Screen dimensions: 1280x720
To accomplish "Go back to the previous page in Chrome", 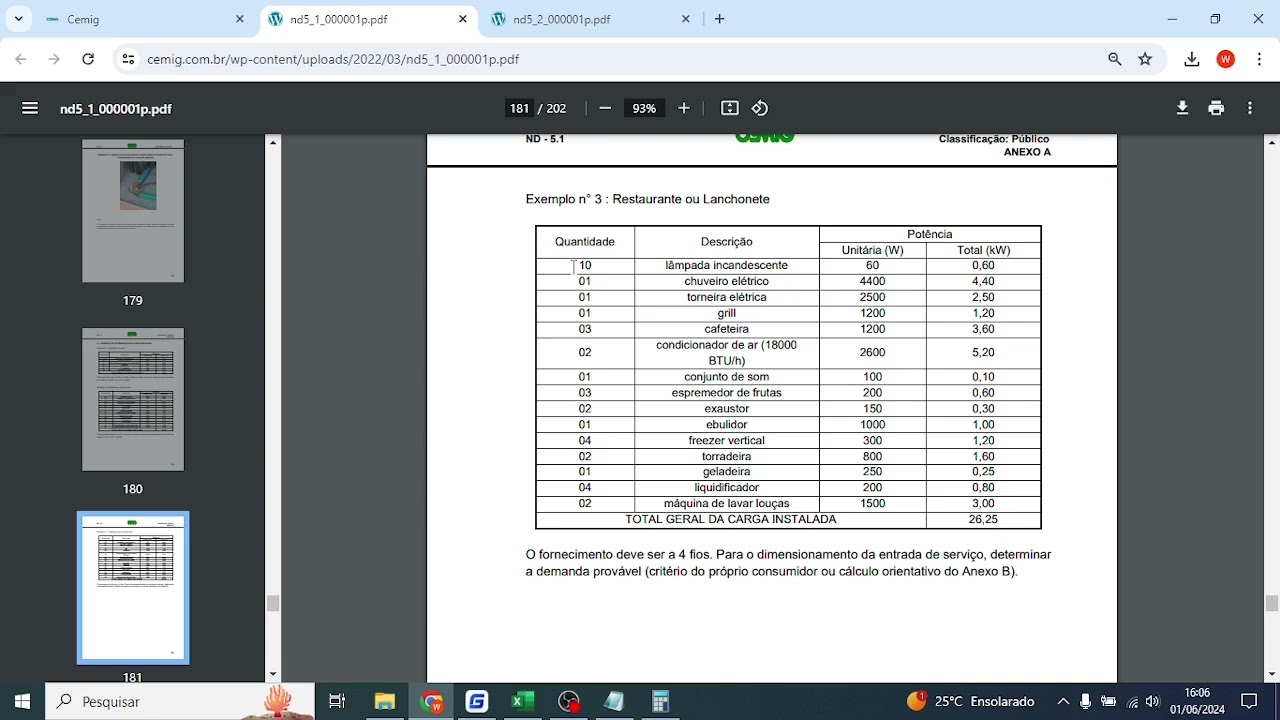I will pyautogui.click(x=21, y=59).
